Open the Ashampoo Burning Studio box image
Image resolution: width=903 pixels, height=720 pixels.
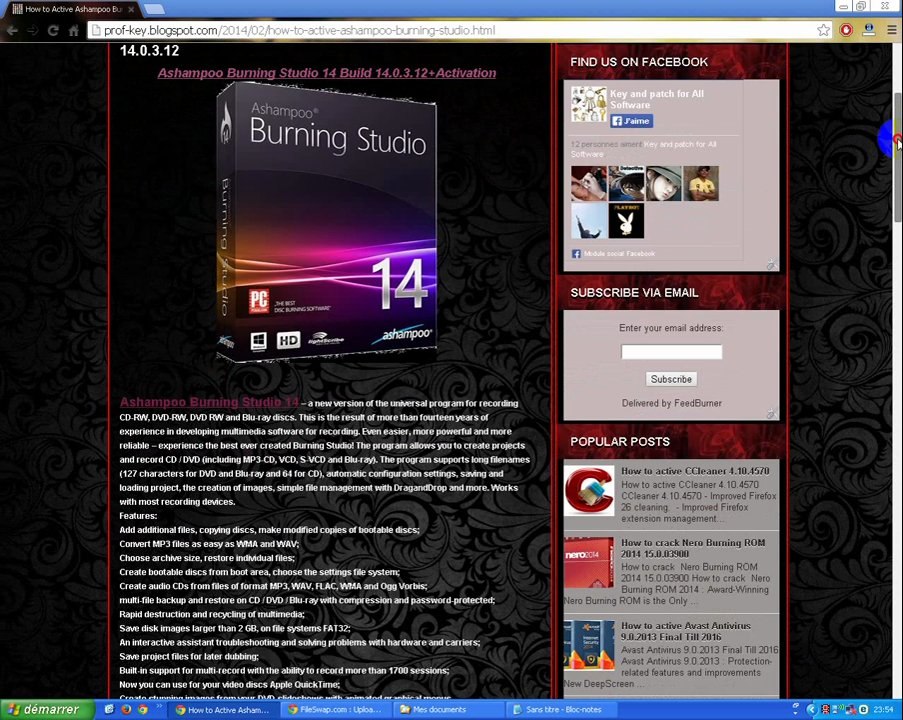[x=327, y=222]
